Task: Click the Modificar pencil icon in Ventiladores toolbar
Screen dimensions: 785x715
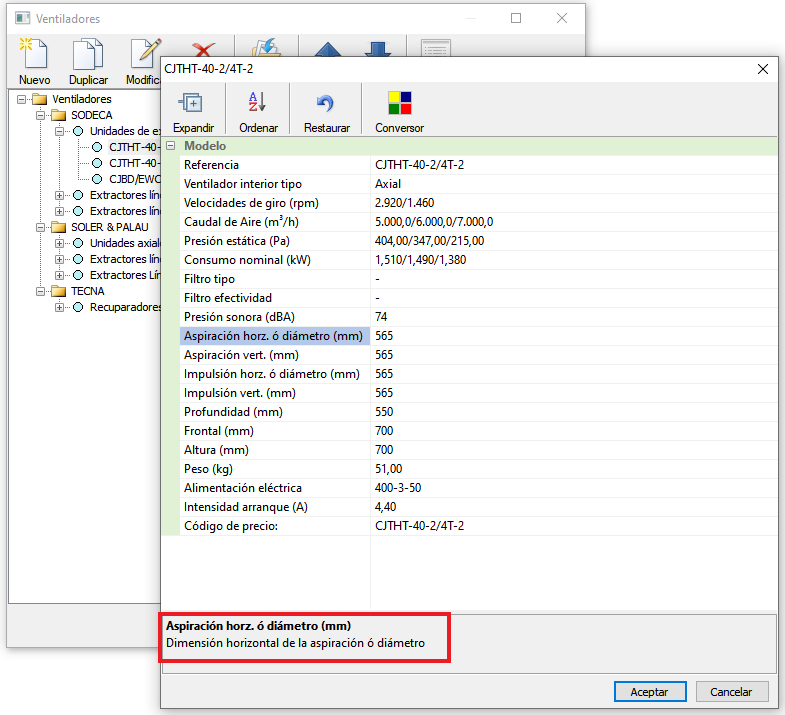Action: click(x=145, y=53)
